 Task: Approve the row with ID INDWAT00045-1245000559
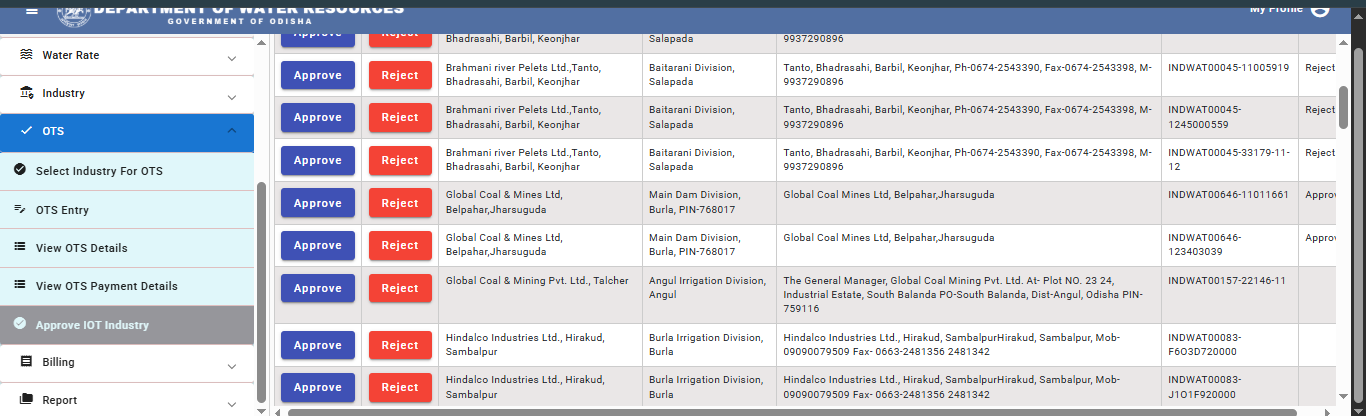point(318,118)
